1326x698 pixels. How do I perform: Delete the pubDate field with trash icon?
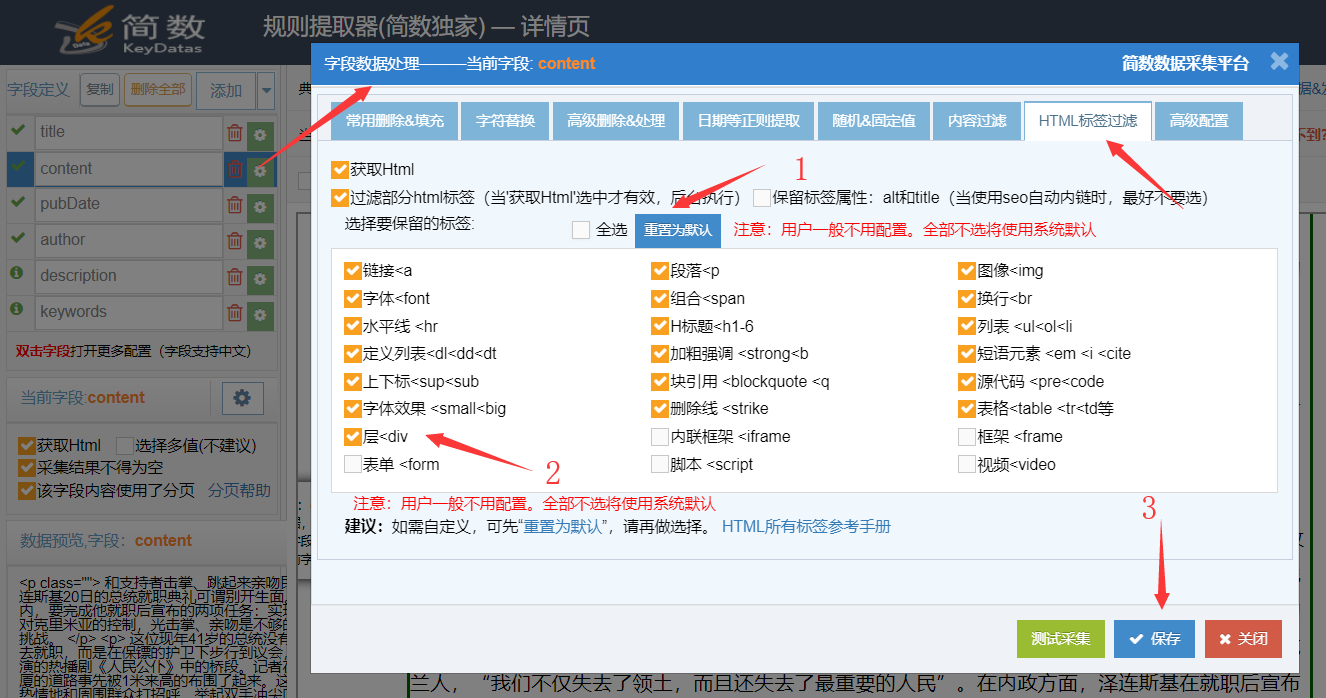(x=234, y=205)
